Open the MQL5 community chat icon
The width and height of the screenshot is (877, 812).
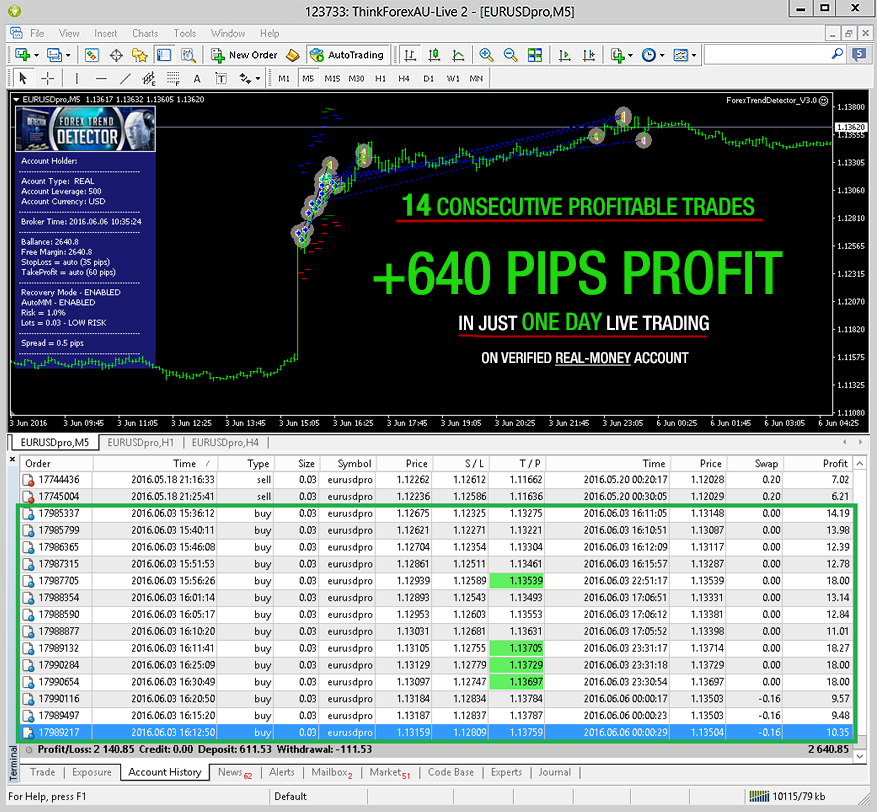pyautogui.click(x=859, y=54)
